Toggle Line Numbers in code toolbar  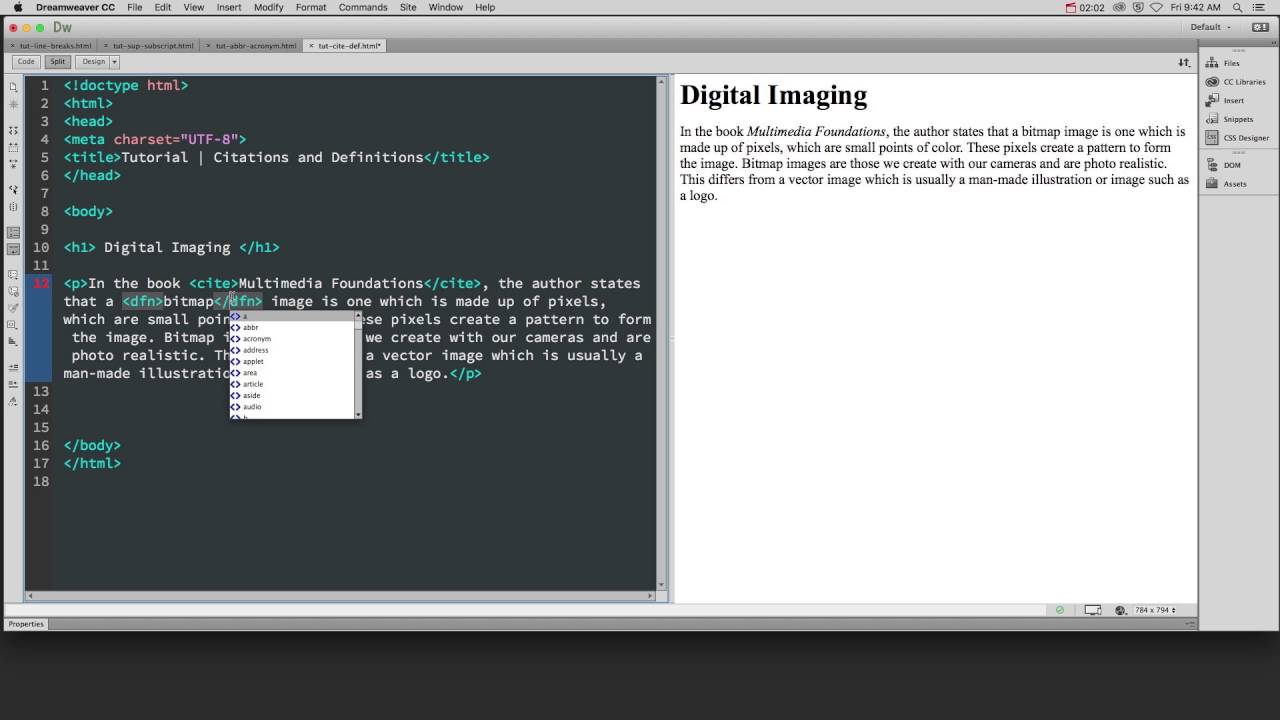click(x=13, y=232)
